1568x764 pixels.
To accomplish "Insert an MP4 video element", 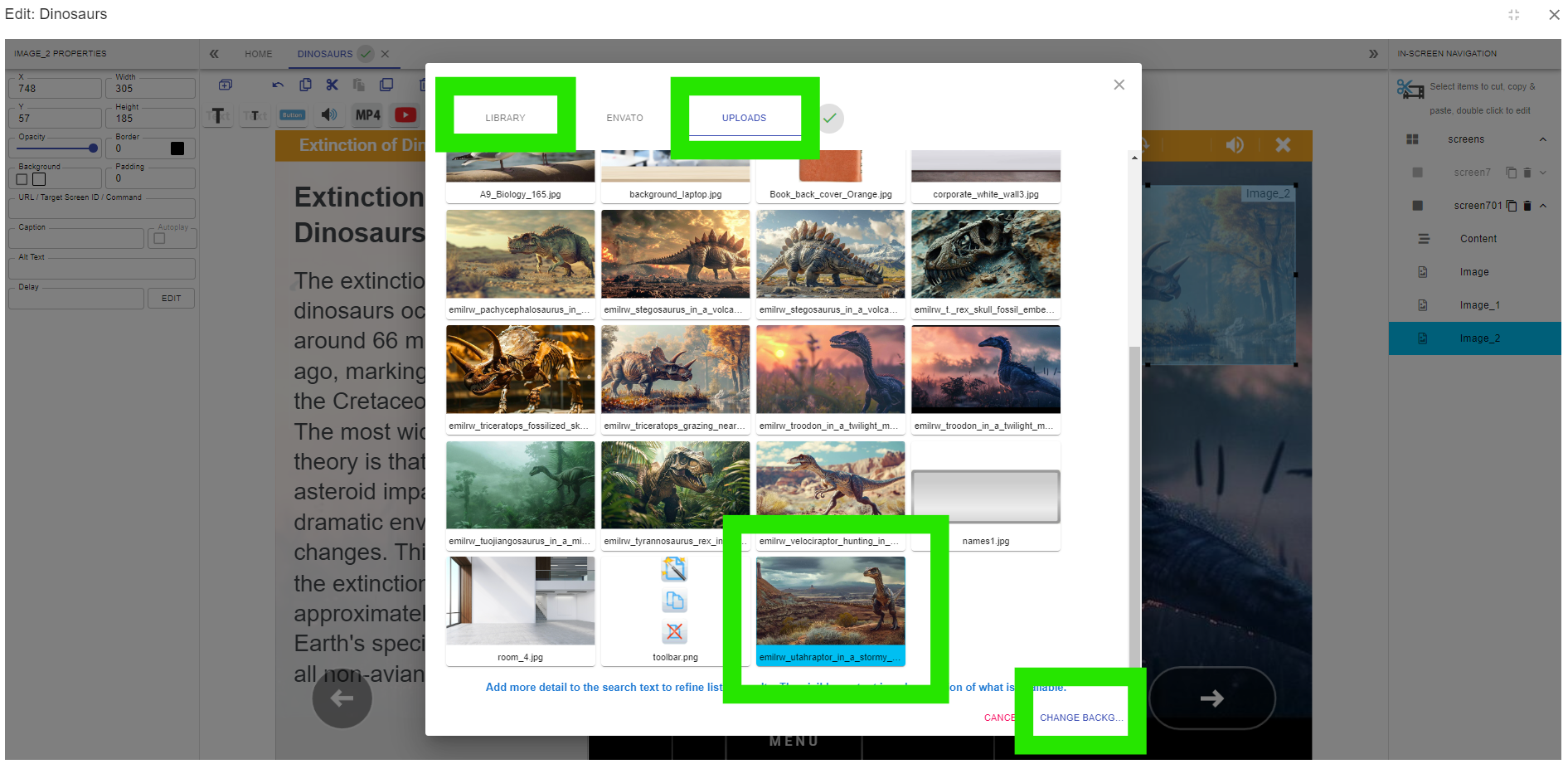I will [367, 115].
